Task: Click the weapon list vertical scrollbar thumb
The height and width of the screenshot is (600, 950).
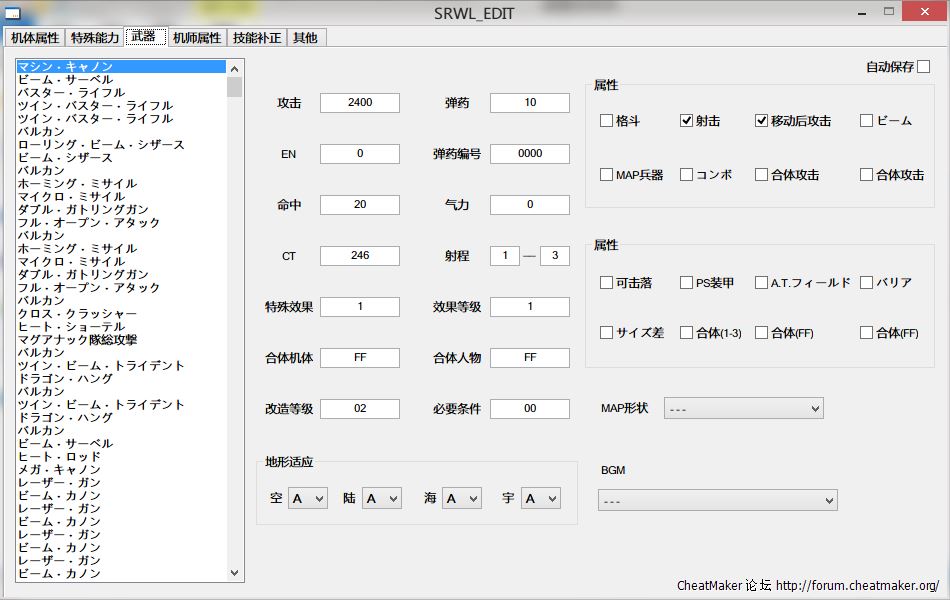Action: click(x=235, y=87)
